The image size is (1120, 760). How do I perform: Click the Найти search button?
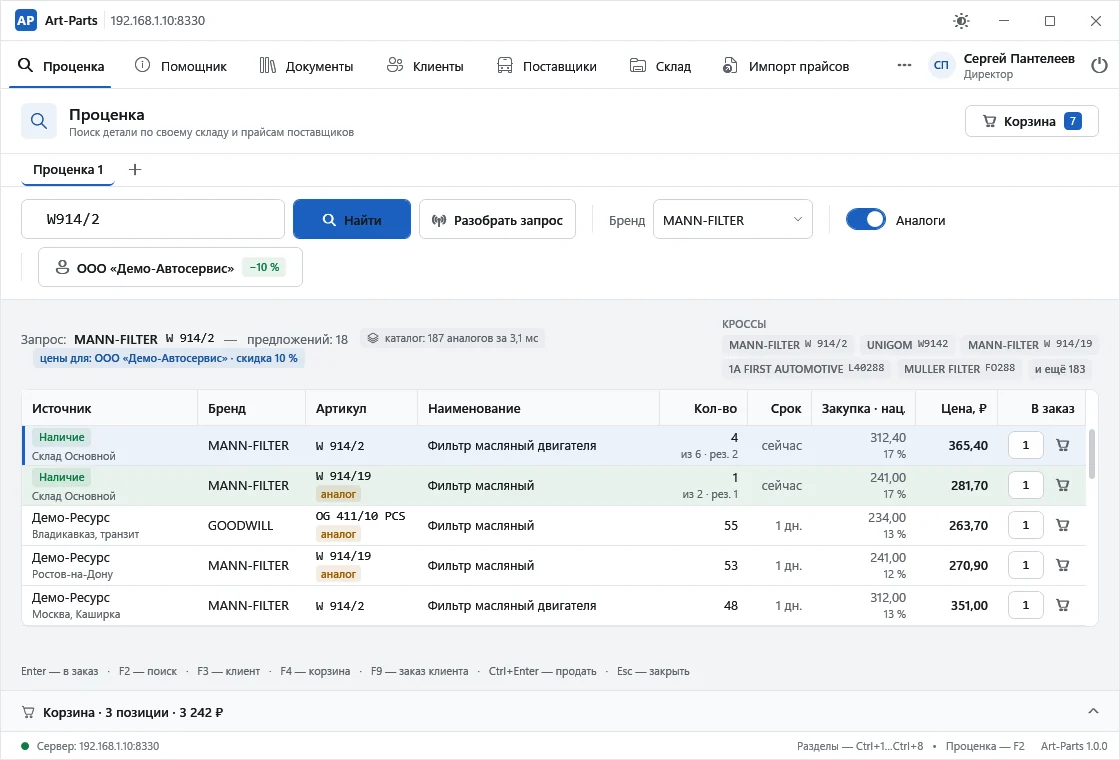pos(351,219)
